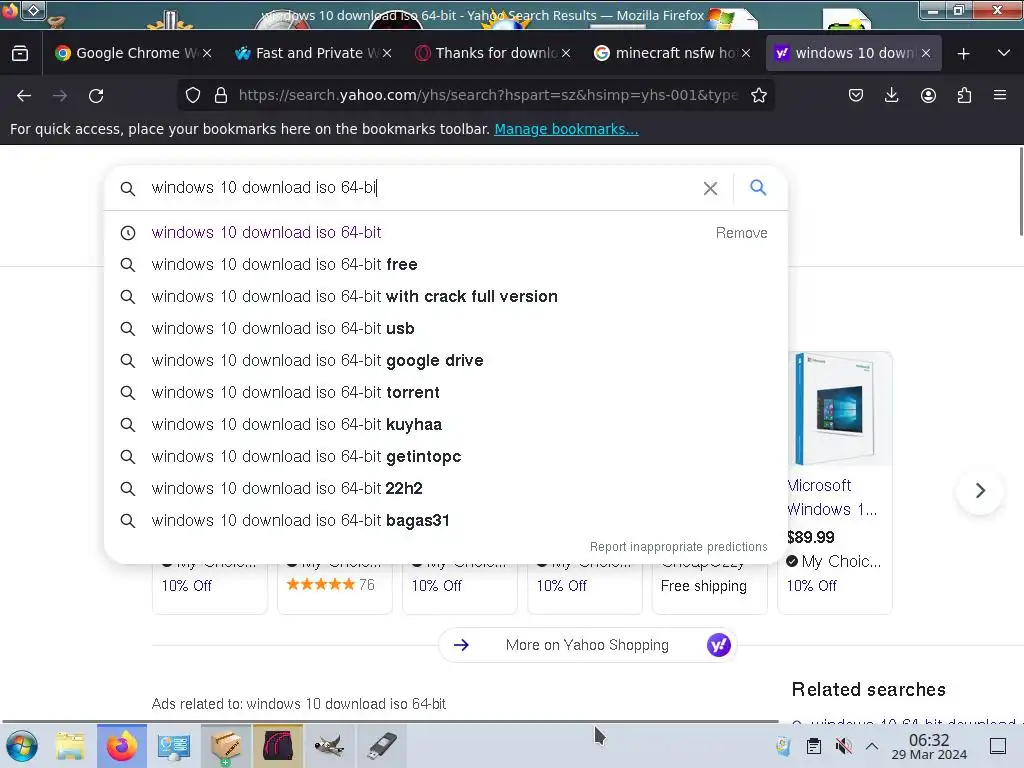Open the clipboard tray icon

[814, 746]
